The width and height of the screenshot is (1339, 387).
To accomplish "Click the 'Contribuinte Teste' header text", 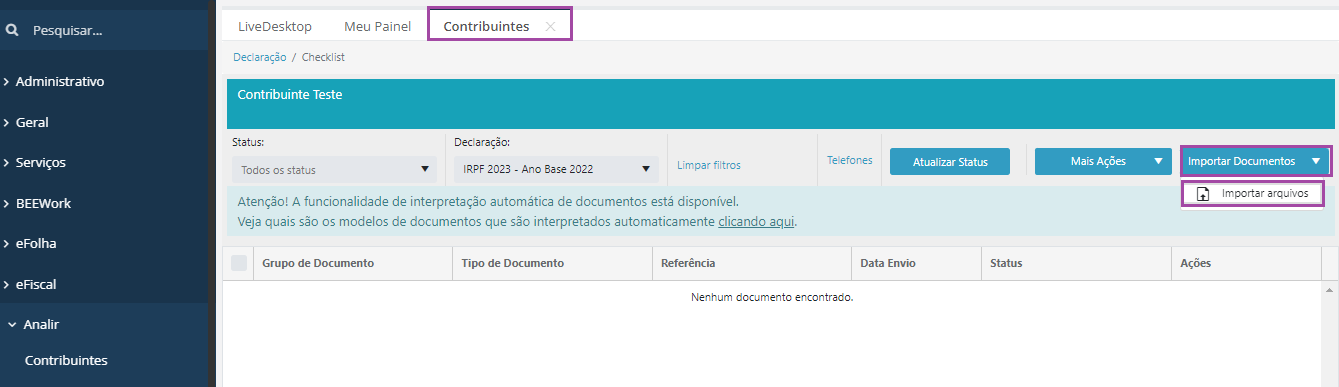I will click(290, 95).
